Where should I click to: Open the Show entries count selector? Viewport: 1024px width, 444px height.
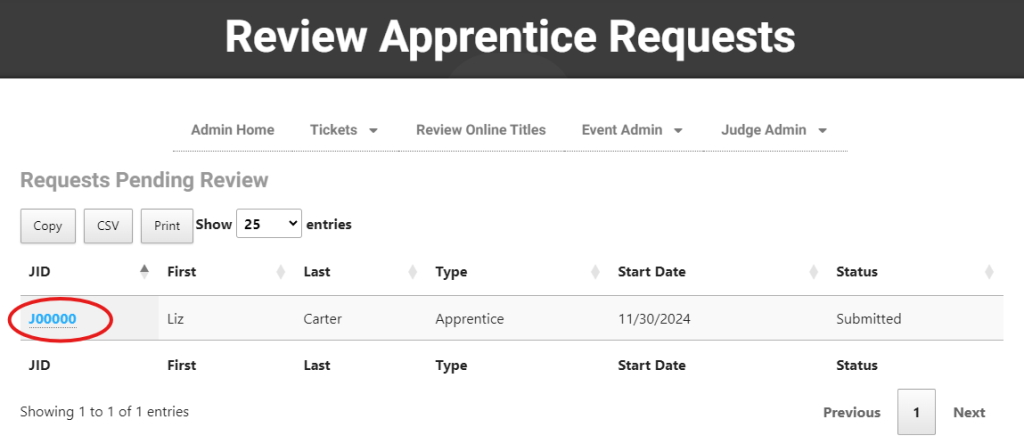coord(268,225)
